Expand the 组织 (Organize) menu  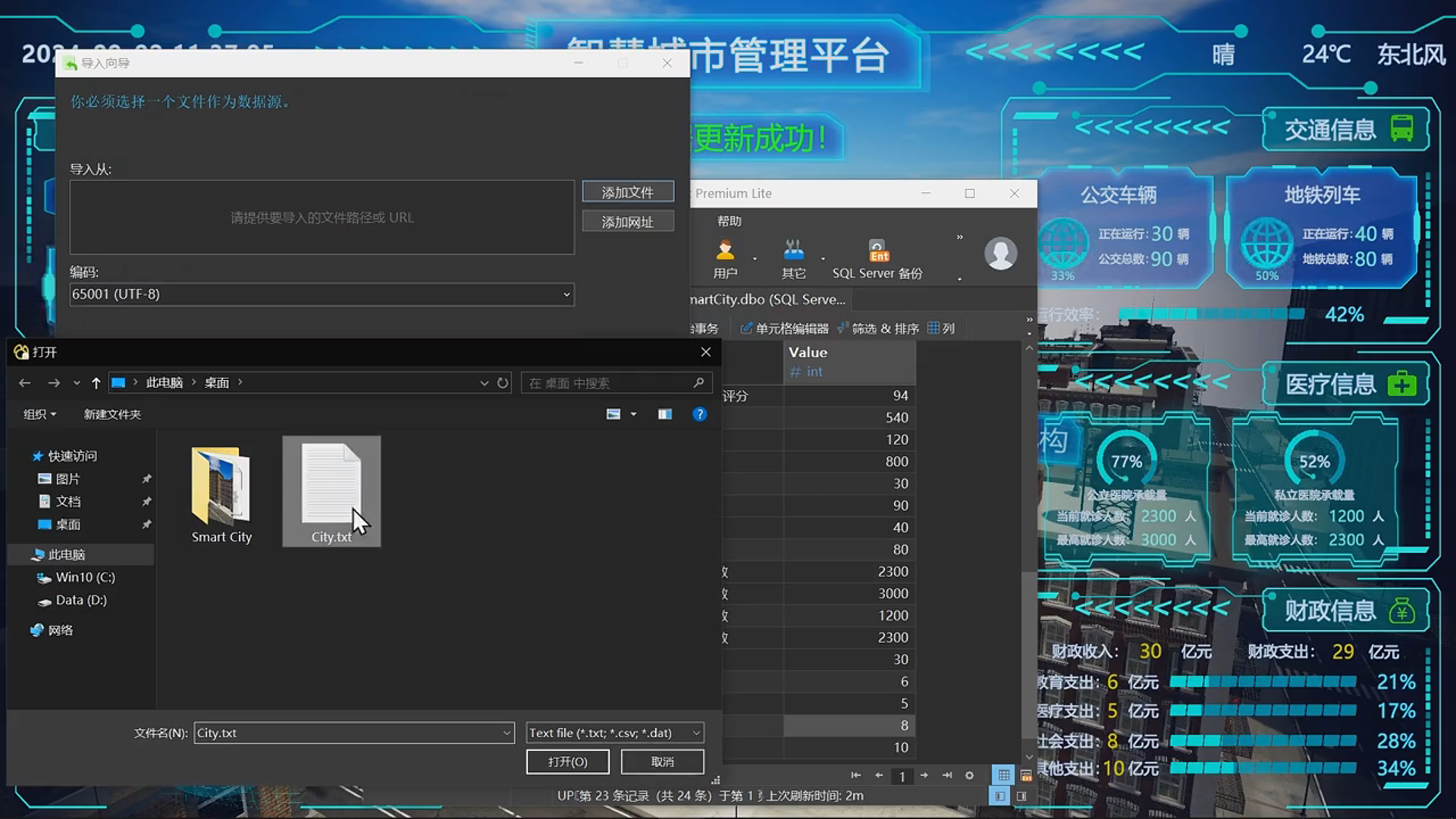tap(39, 414)
